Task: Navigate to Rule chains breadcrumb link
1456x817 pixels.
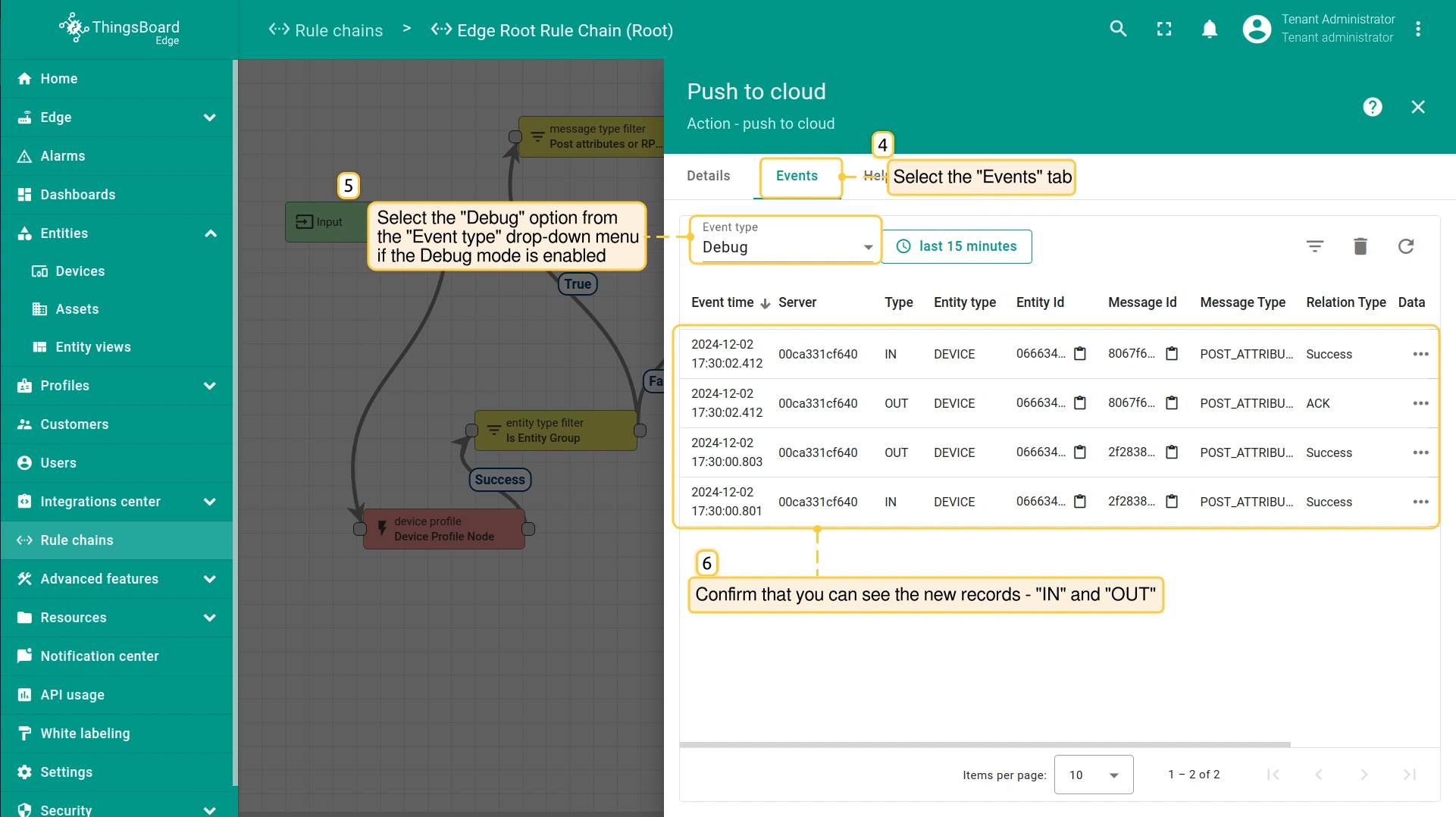Action: coord(326,30)
